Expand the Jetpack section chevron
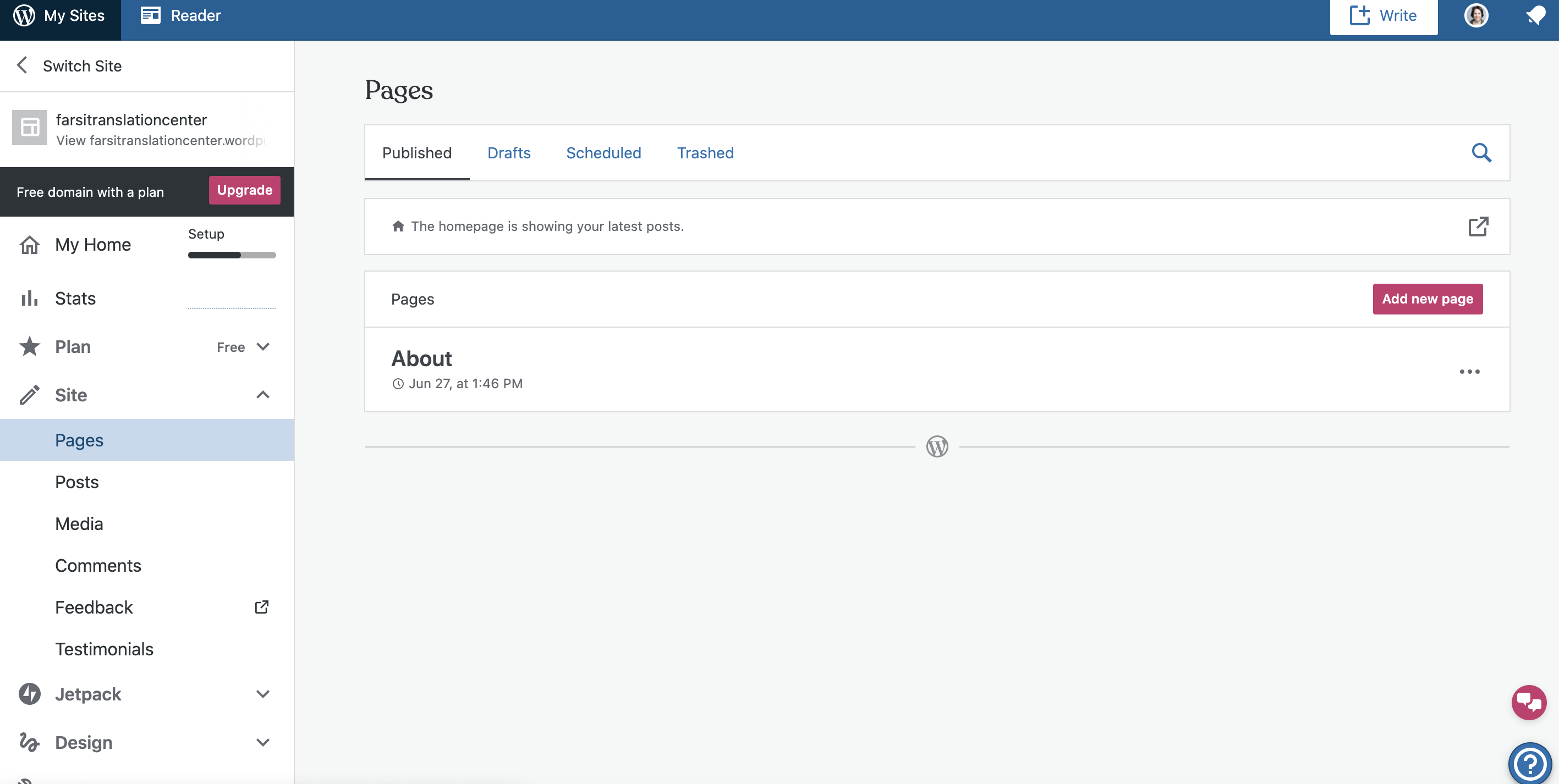Image resolution: width=1559 pixels, height=784 pixels. click(x=262, y=694)
